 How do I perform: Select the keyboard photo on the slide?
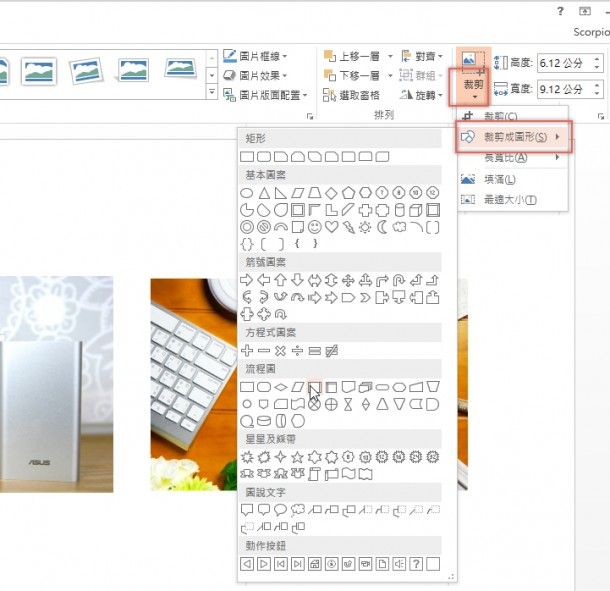[194, 384]
